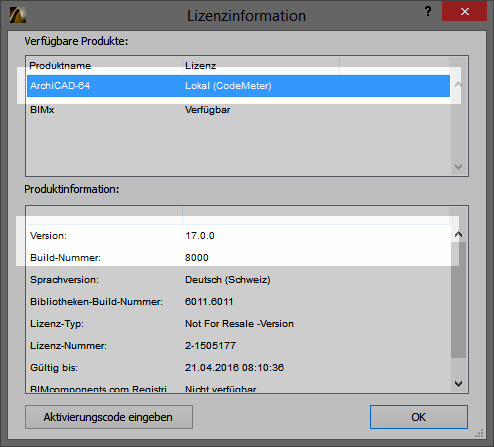Click the Gültig bis date value
Screen dimensions: 494x447
[x=234, y=368]
